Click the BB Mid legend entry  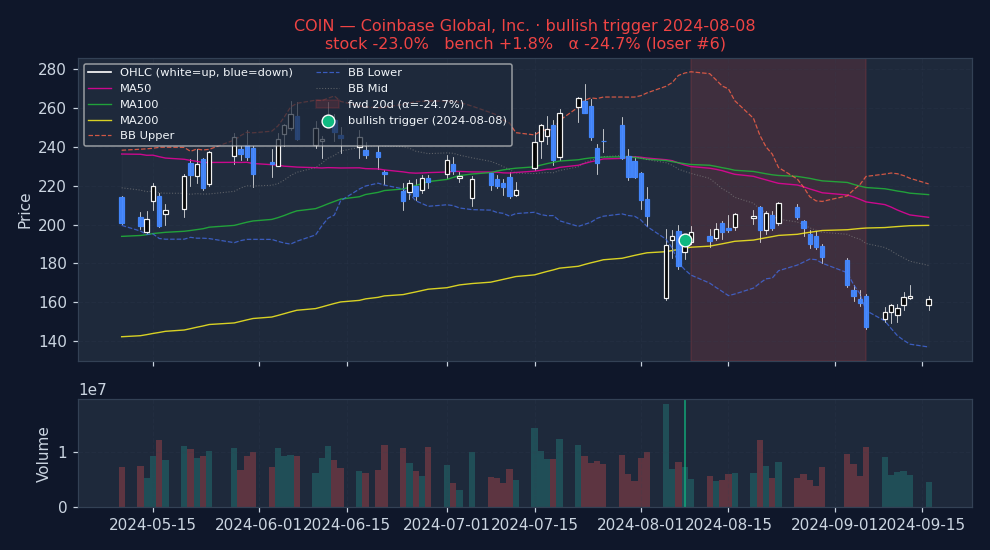(367, 89)
